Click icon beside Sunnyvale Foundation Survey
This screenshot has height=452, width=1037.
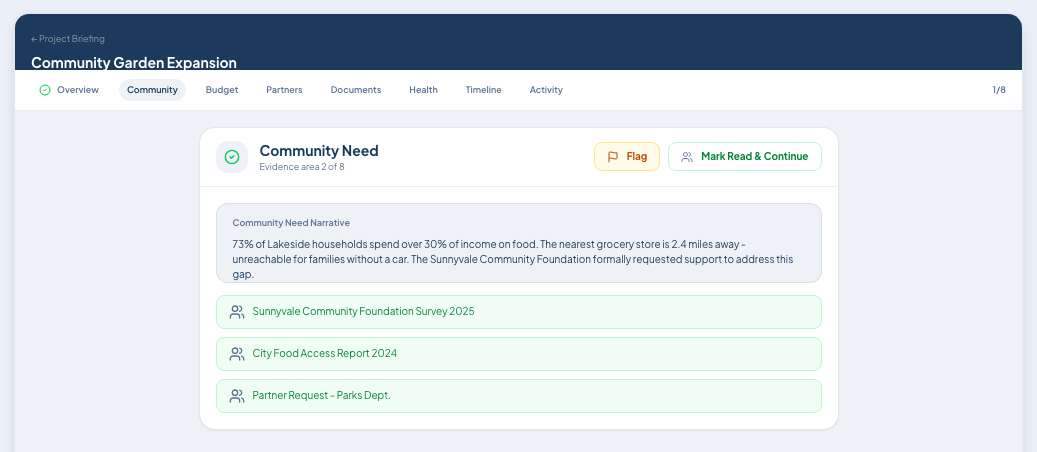[x=237, y=312]
